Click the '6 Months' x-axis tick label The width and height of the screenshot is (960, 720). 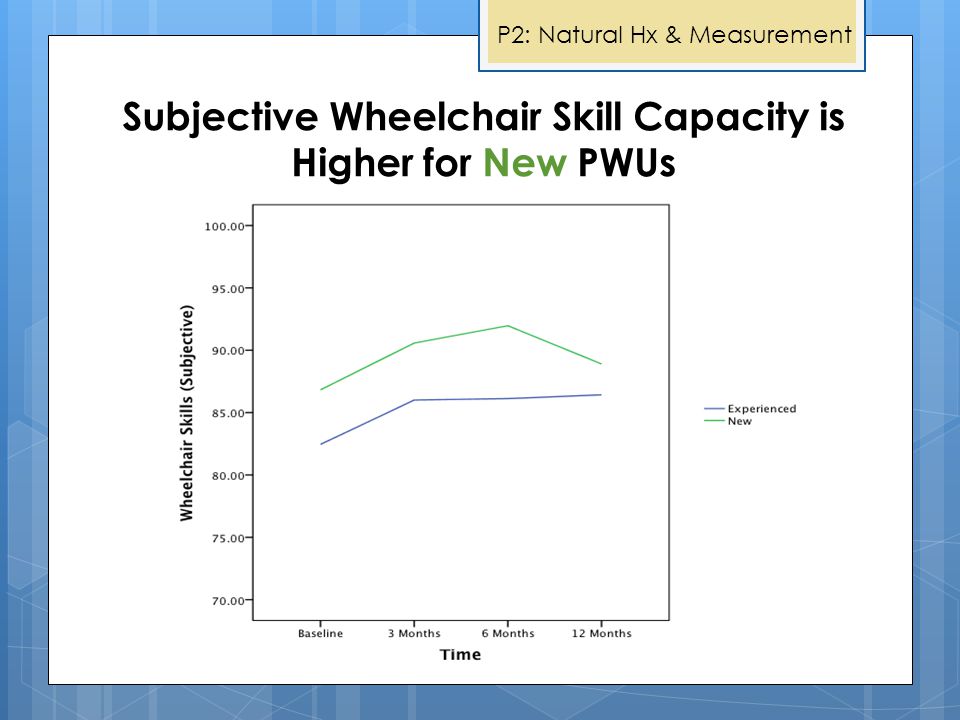coord(508,634)
